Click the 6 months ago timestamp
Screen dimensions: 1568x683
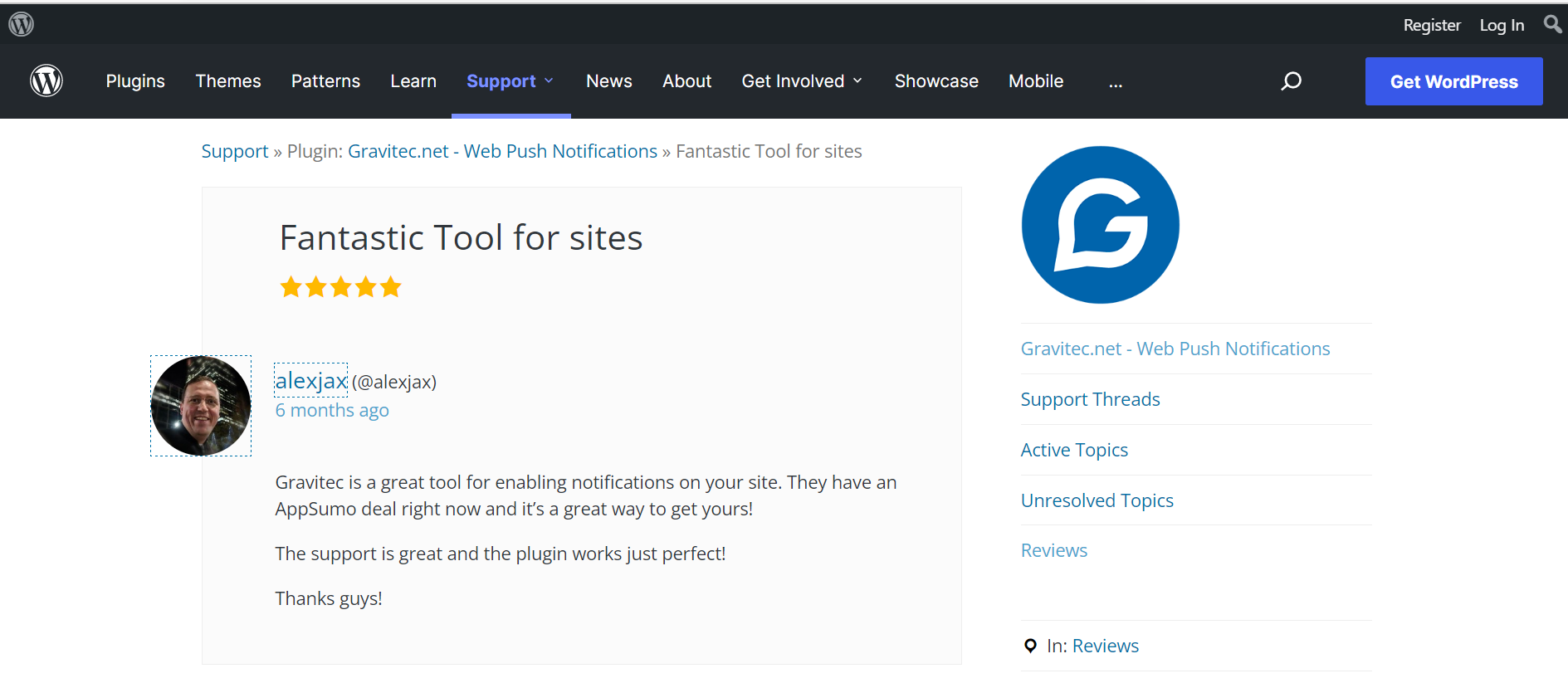332,410
